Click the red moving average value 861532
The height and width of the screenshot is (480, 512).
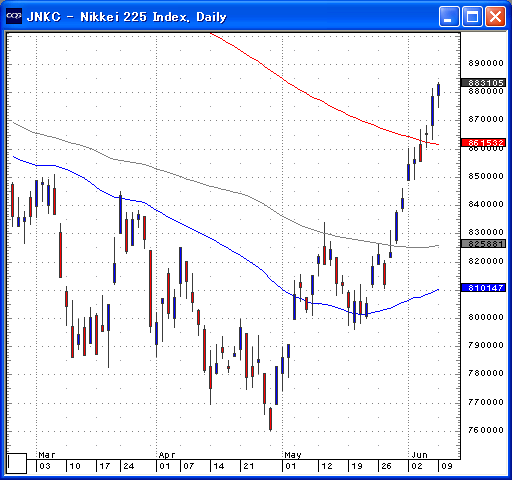483,143
